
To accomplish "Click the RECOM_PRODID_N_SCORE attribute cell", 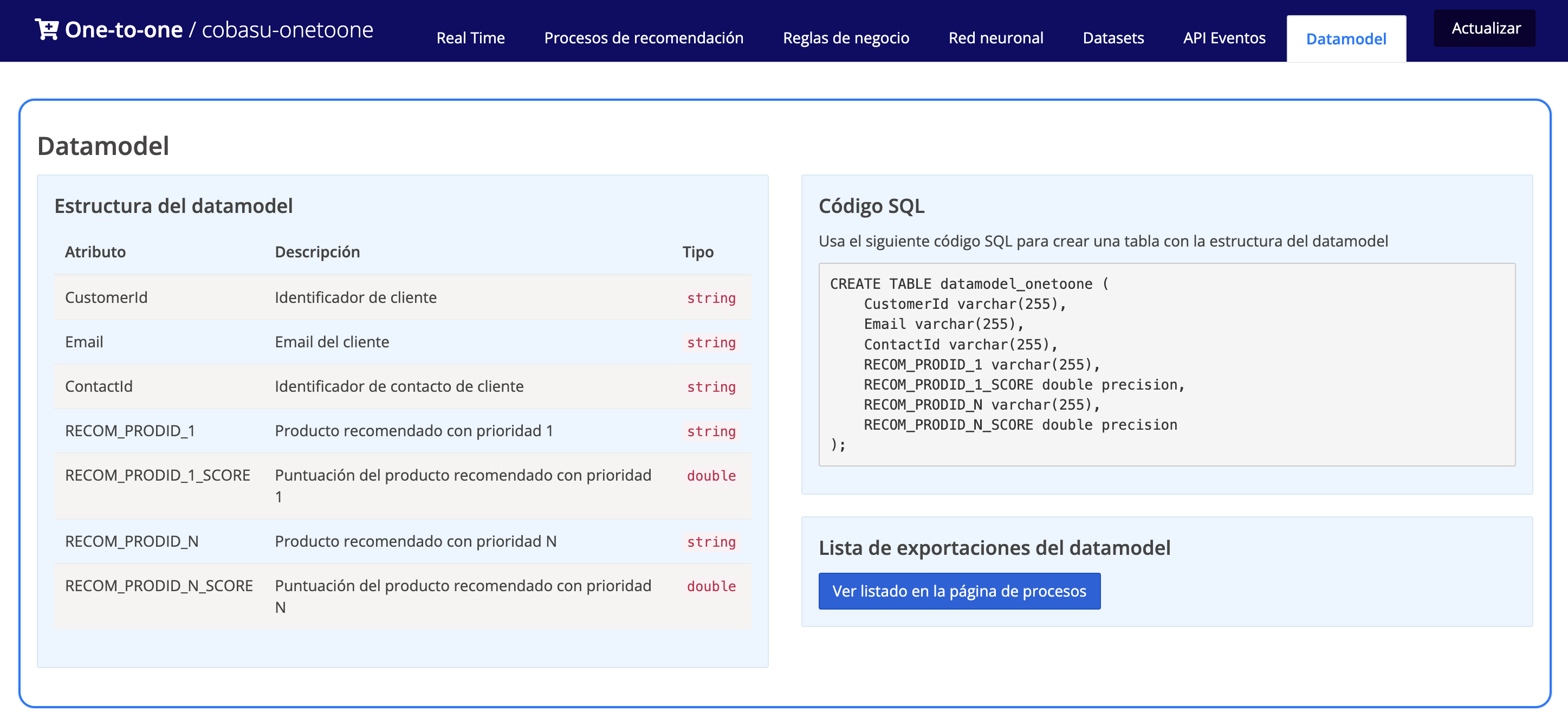I will click(x=159, y=585).
